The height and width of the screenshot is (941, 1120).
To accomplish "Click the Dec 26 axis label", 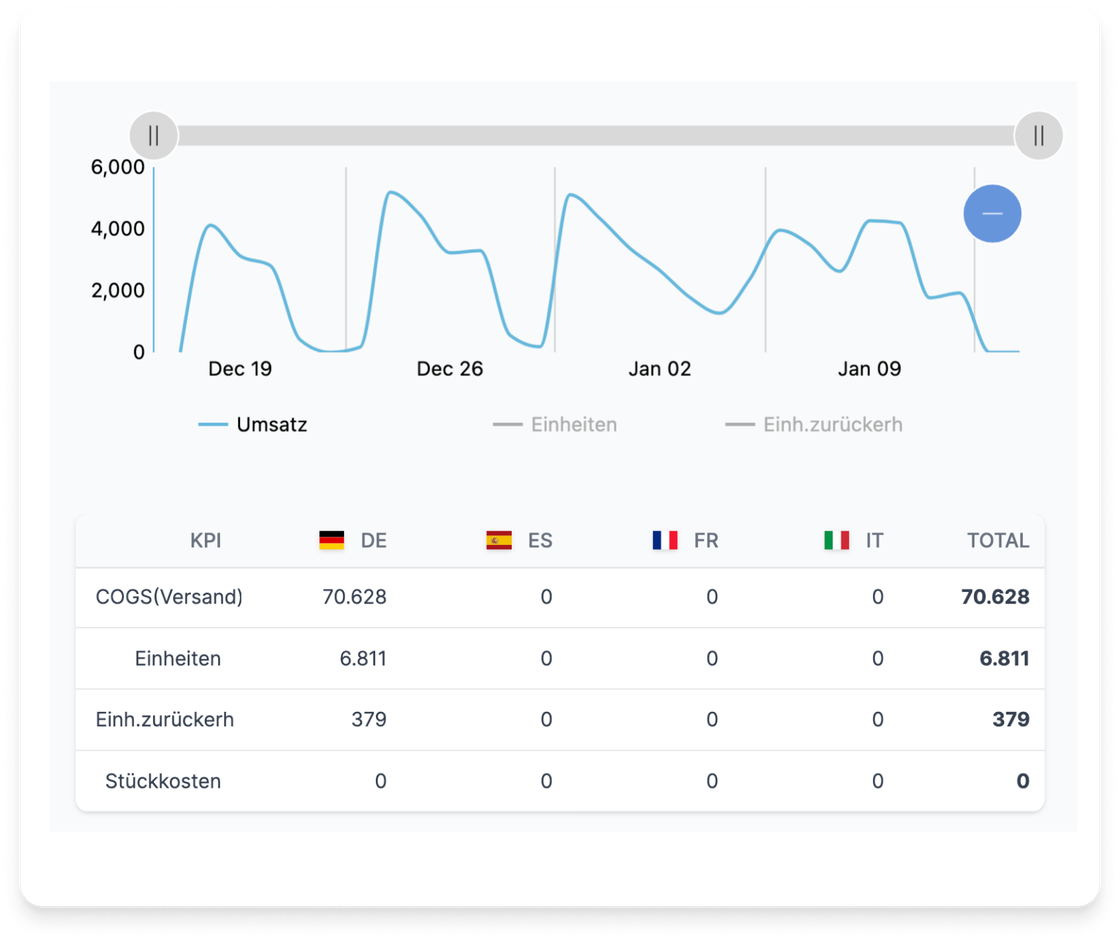I will click(x=450, y=369).
